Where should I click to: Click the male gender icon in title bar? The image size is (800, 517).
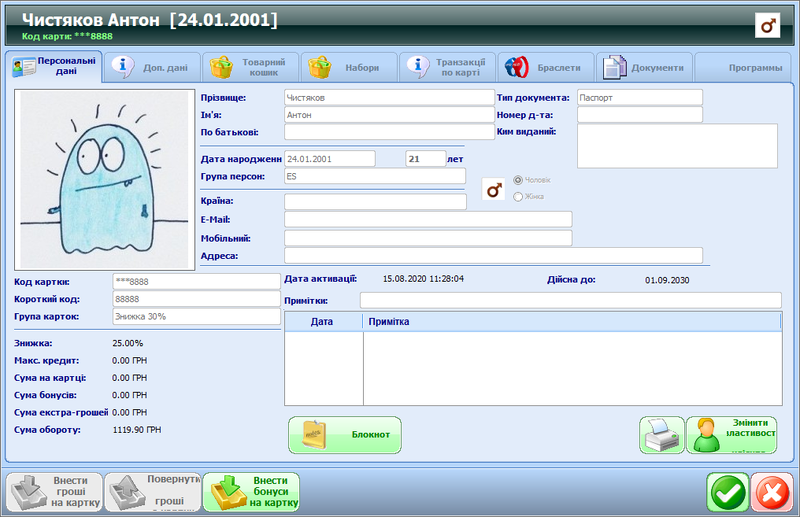(x=769, y=26)
